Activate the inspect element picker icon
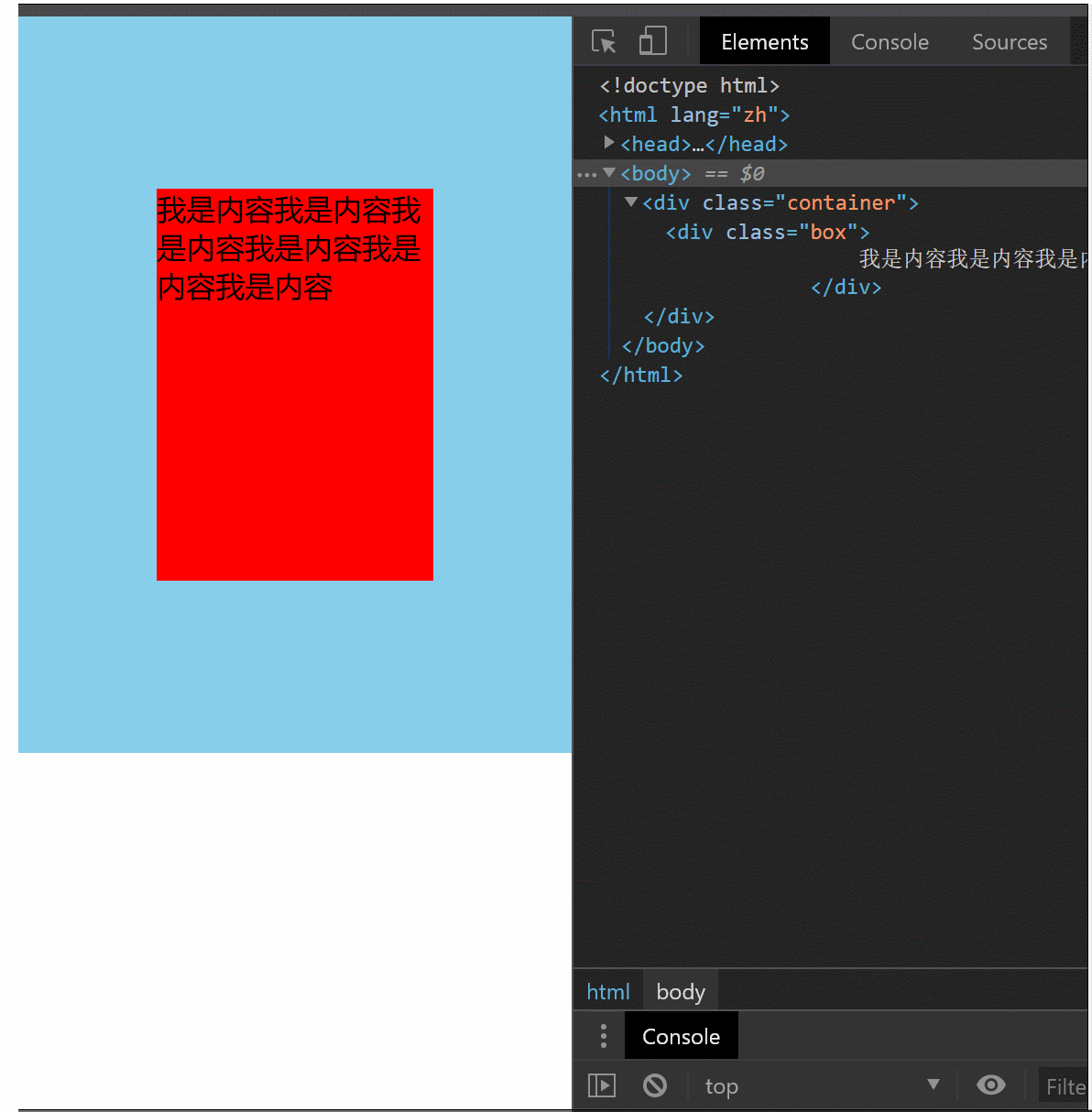The image size is (1092, 1112). click(604, 41)
